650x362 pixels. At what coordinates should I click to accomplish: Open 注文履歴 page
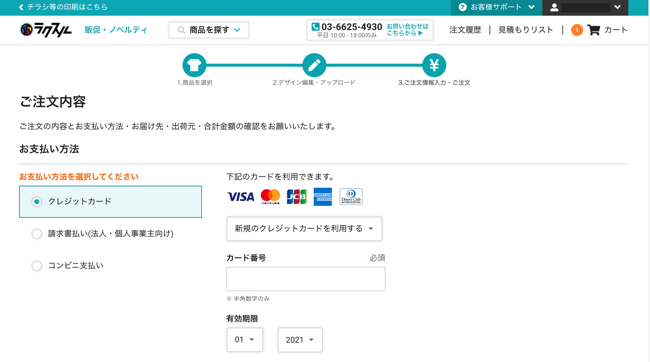[465, 30]
